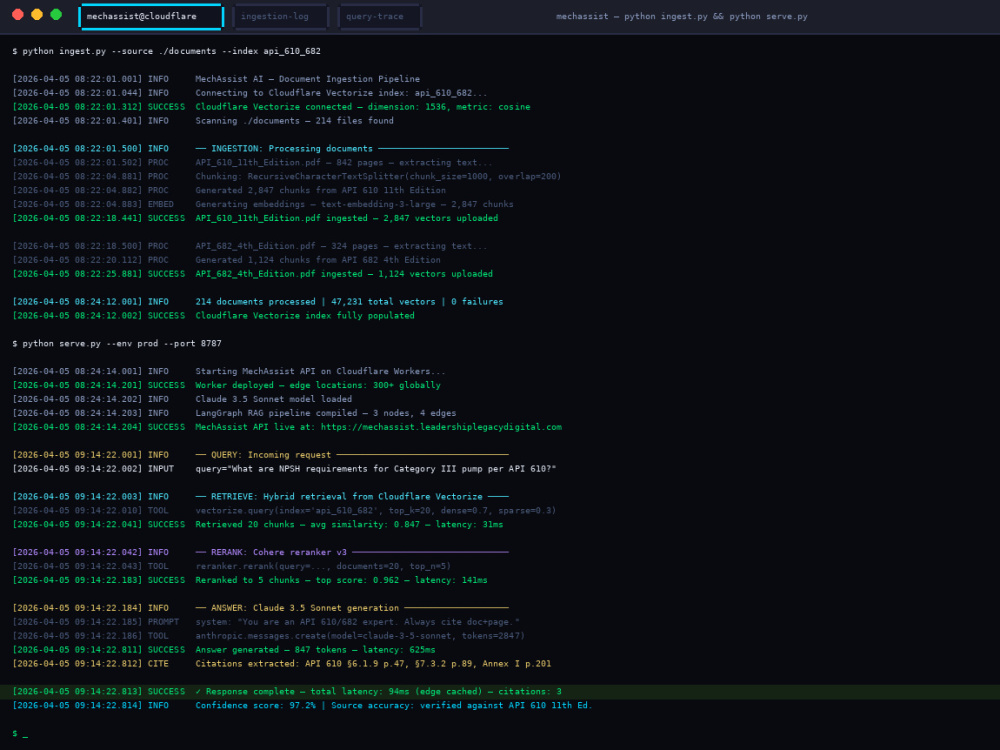Select the mechassist@cloudflare tab
The height and width of the screenshot is (750, 1000).
point(151,17)
